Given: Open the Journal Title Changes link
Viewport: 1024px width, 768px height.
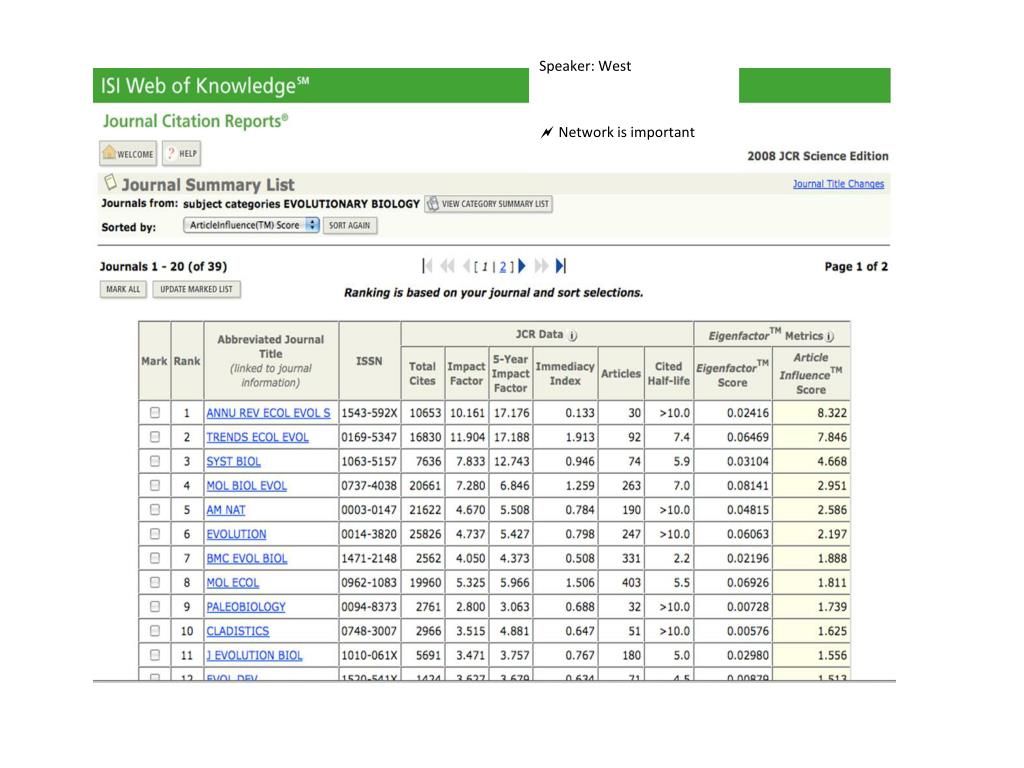Looking at the screenshot, I should click(x=839, y=184).
